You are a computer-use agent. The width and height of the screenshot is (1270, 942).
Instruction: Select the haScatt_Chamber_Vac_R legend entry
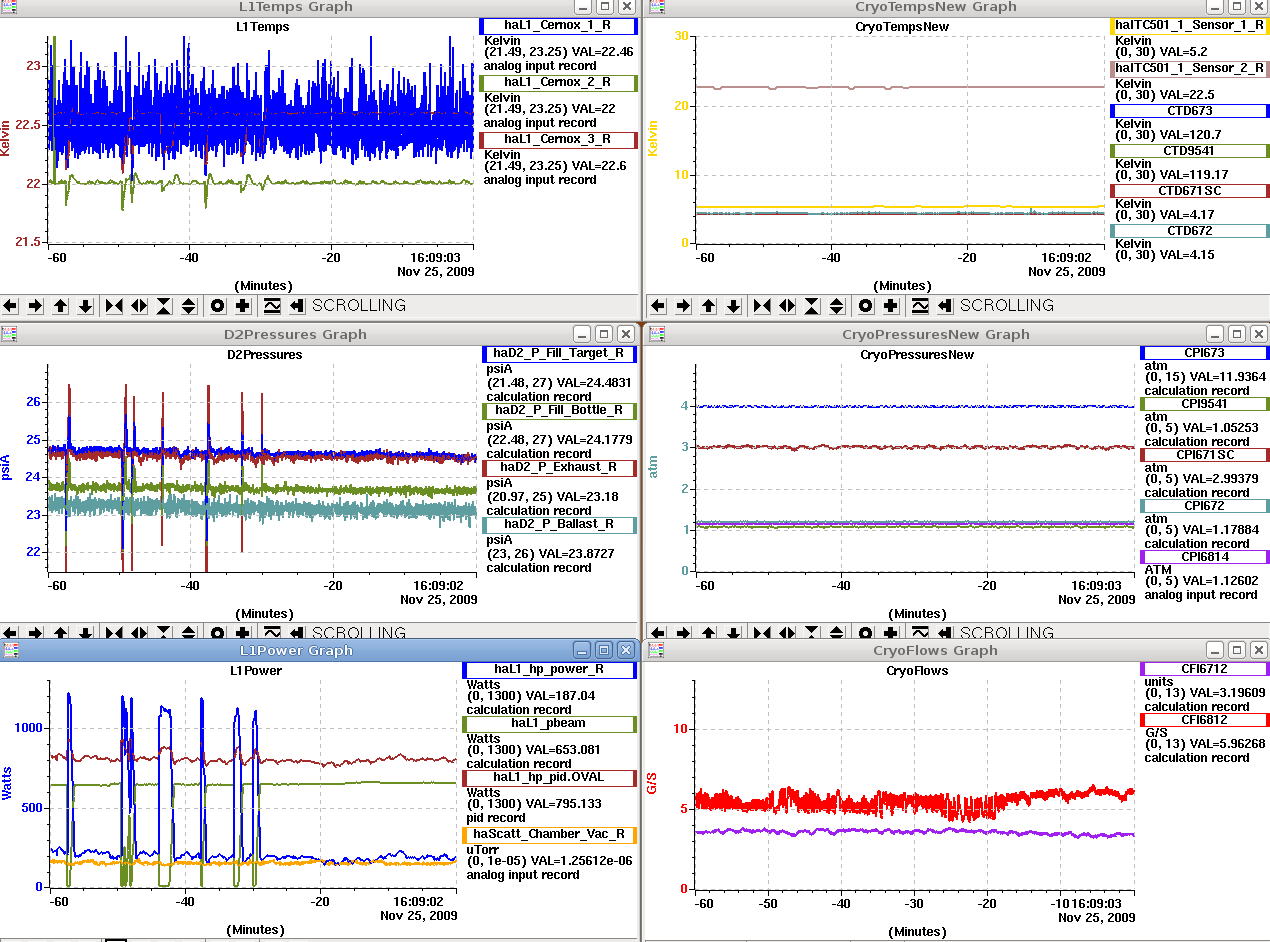click(549, 833)
